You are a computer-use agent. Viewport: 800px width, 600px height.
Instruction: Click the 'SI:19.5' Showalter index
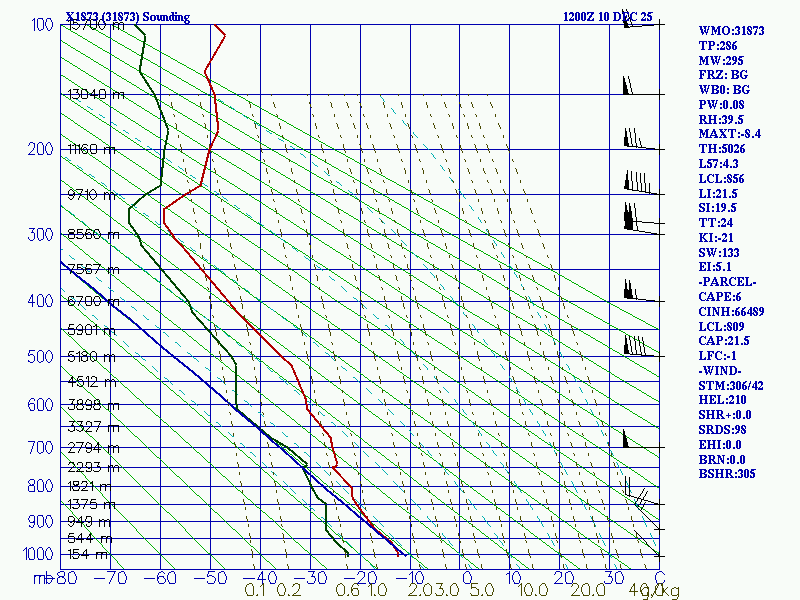pos(717,208)
